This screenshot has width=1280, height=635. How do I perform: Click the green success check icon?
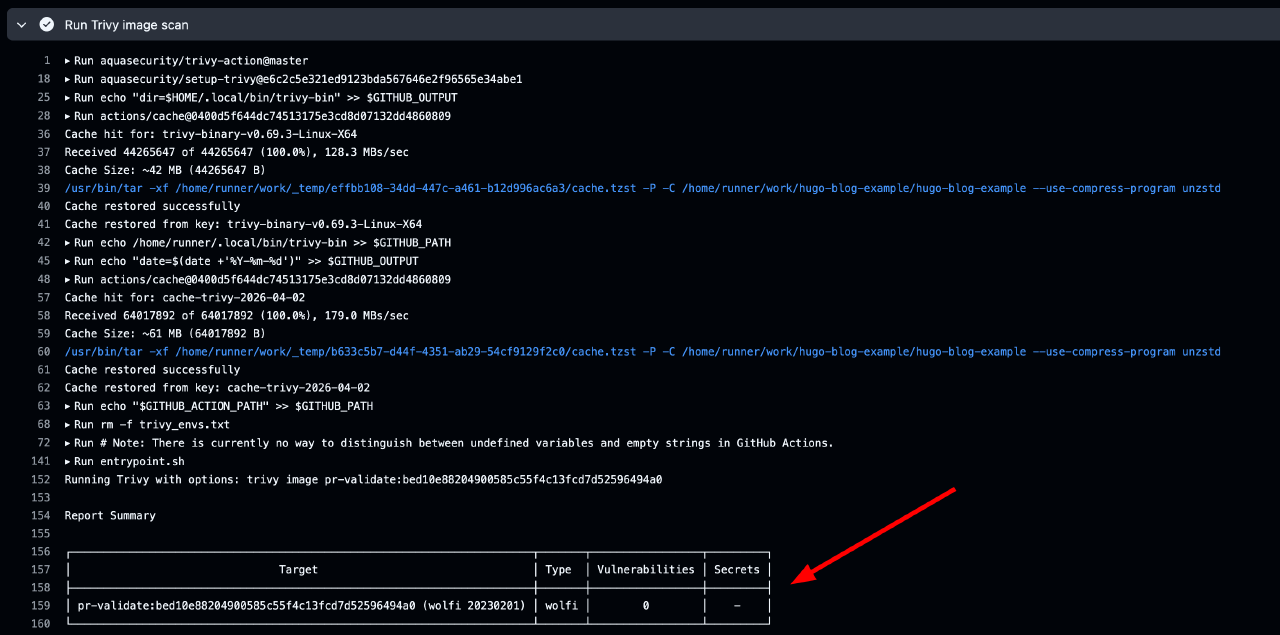tap(46, 24)
